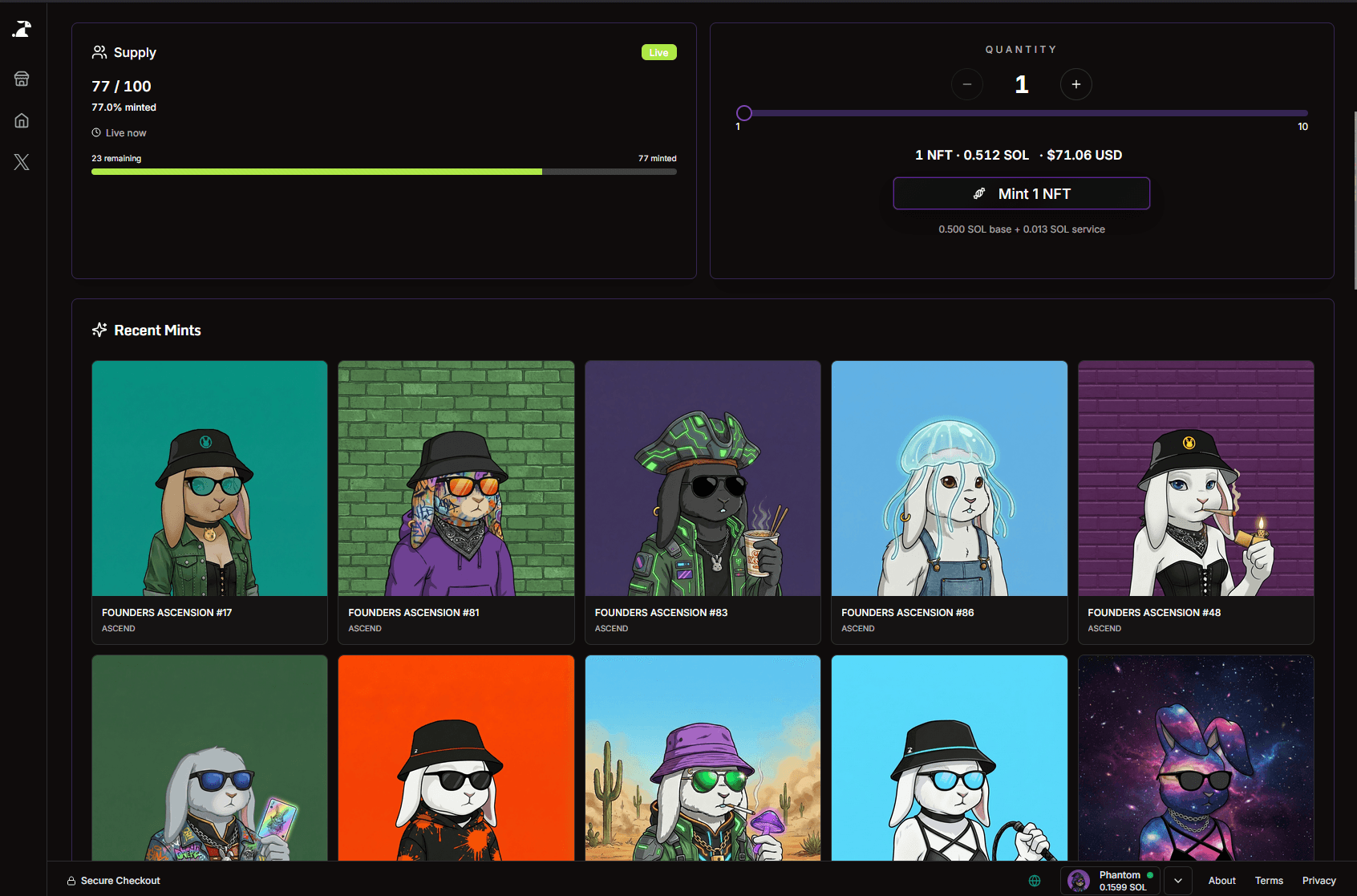Viewport: 1357px width, 896px height.
Task: Click the clock icon beside Live now
Action: tap(96, 132)
